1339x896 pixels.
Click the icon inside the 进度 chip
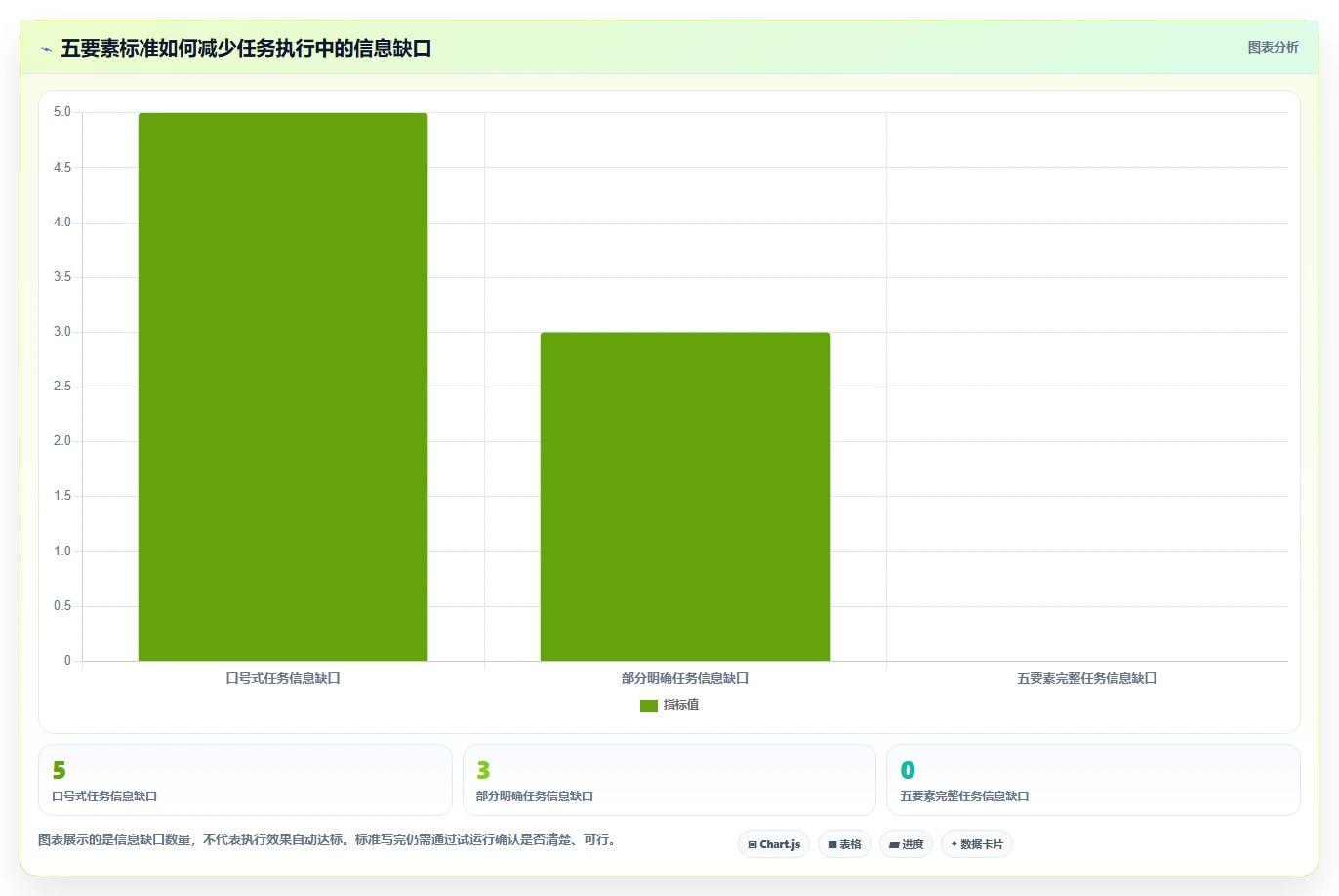(894, 844)
